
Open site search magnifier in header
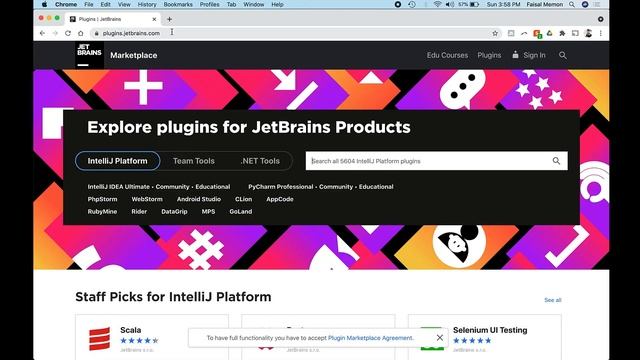pos(562,55)
